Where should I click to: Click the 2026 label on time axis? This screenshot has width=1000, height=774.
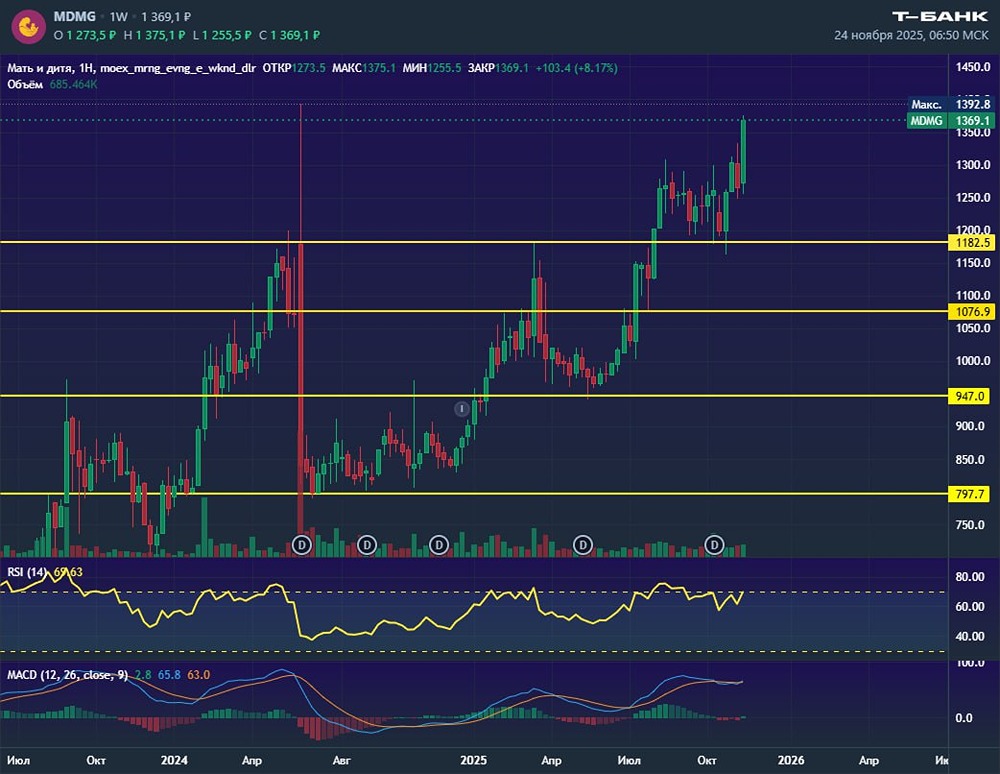[x=791, y=760]
